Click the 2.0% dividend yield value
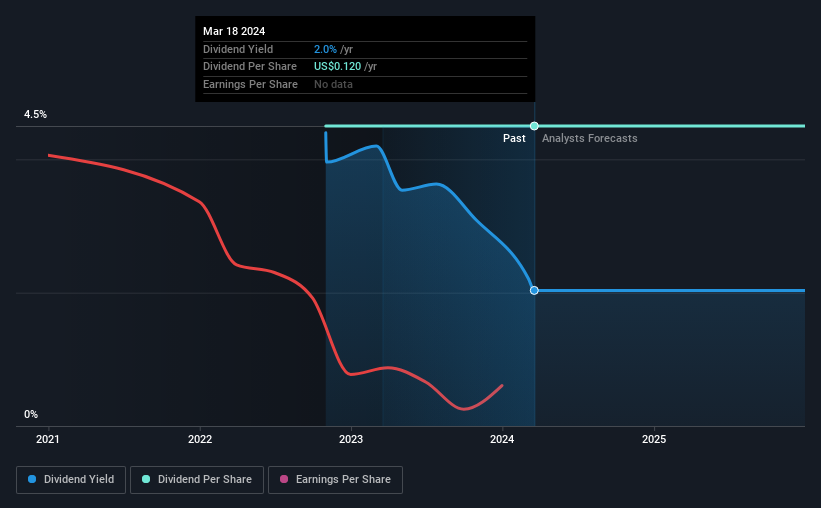Viewport: 821px width, 508px height. [325, 49]
